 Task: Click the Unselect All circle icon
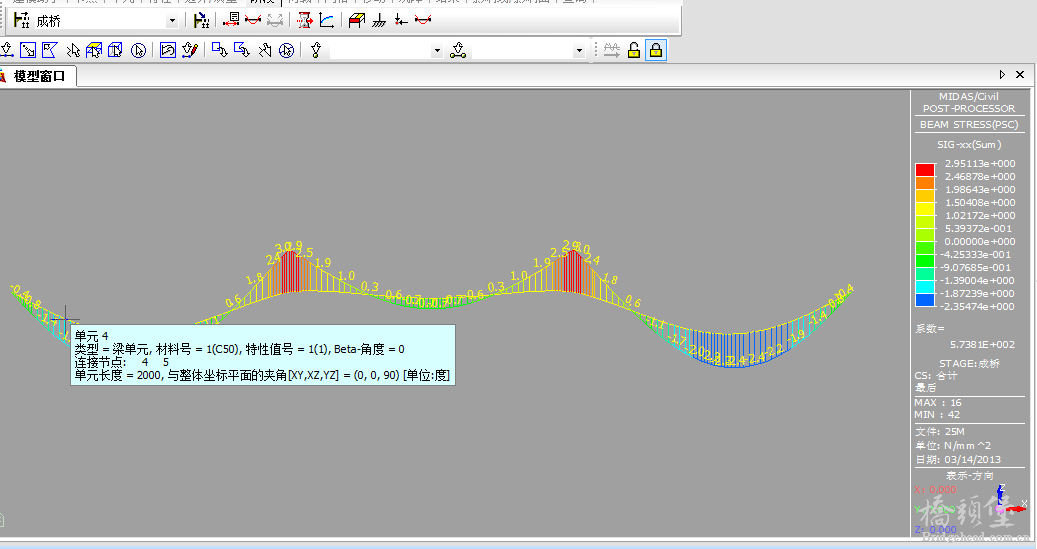286,50
